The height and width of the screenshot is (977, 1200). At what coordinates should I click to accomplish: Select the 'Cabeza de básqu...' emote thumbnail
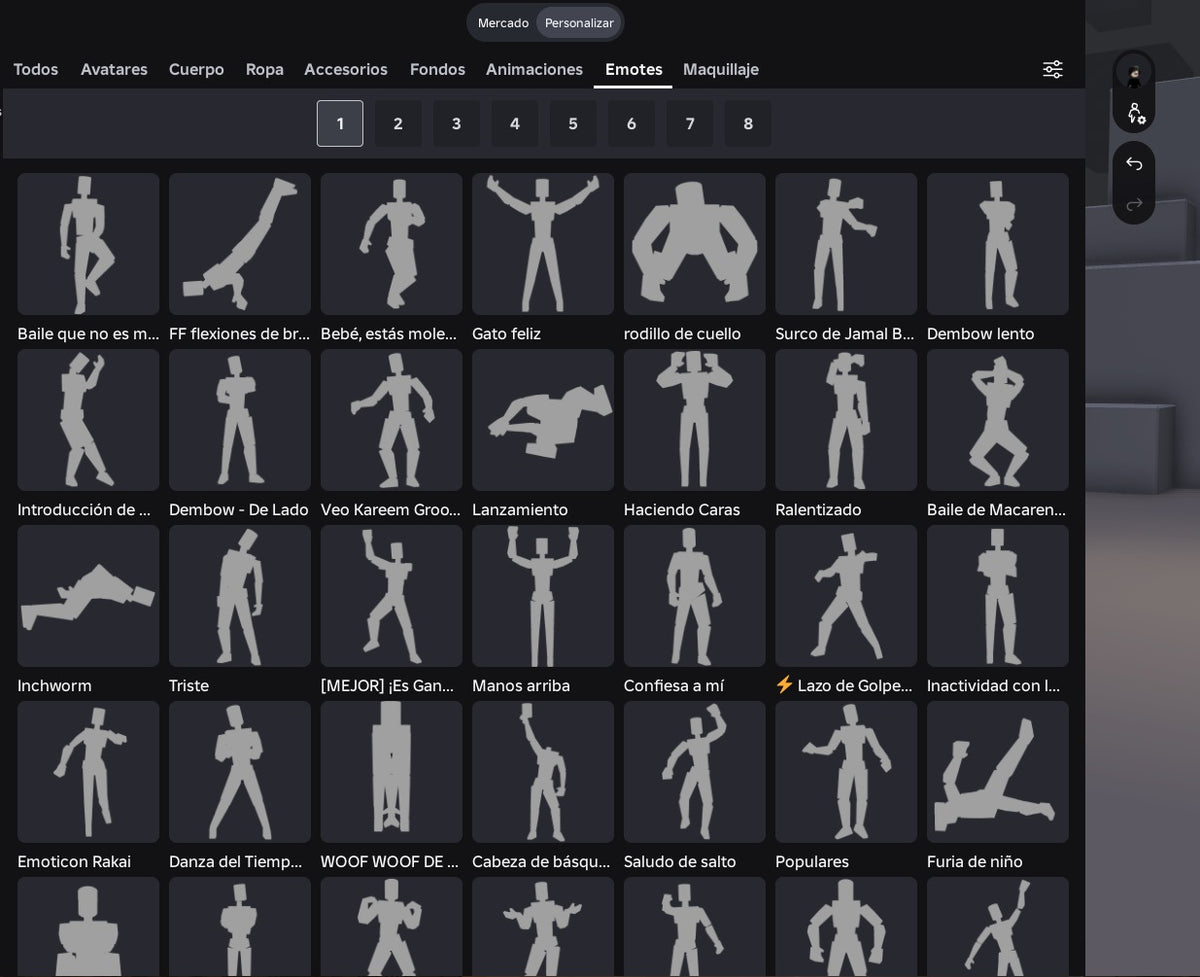[x=543, y=772]
